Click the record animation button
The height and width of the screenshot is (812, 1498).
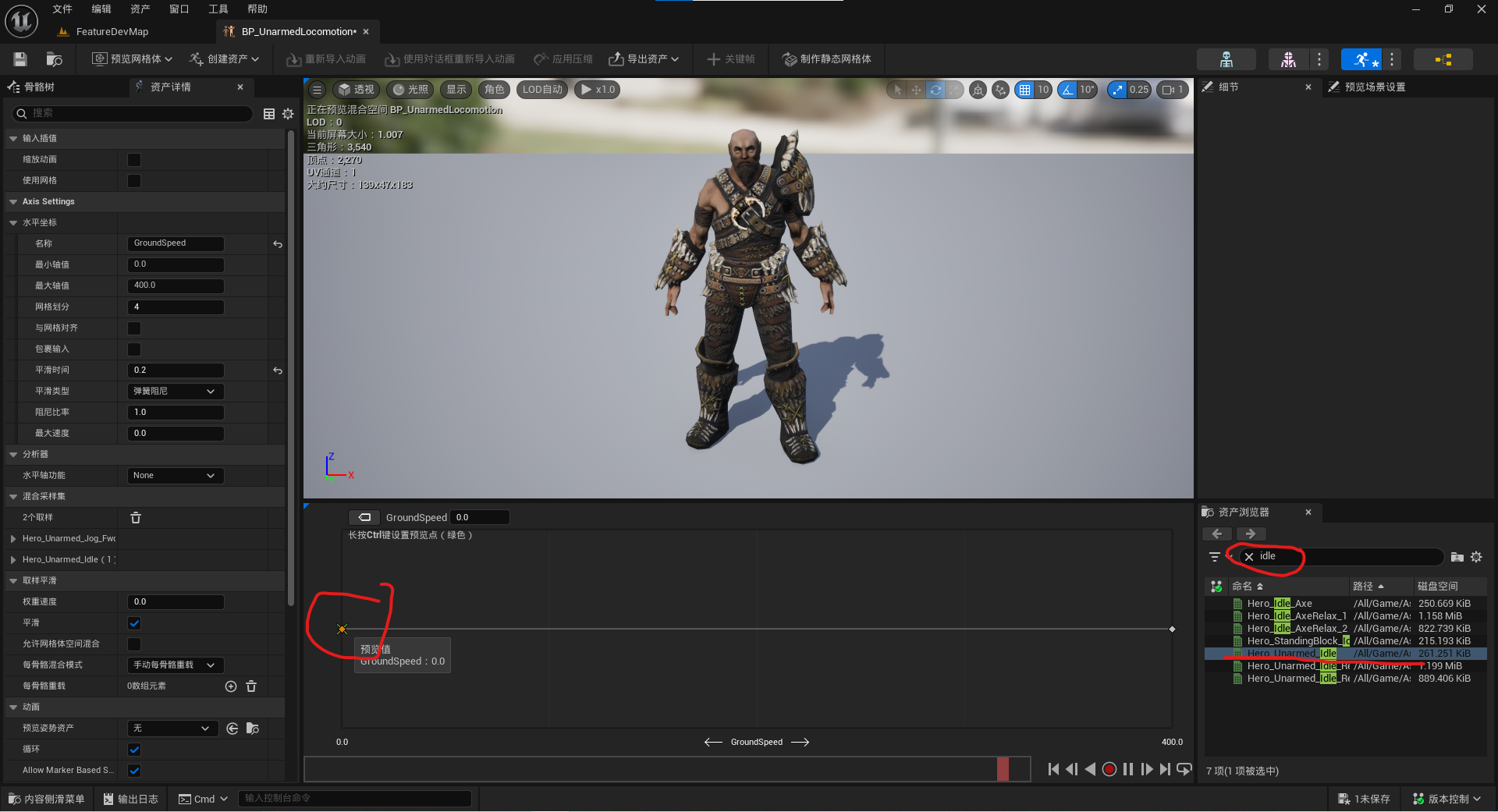1109,769
